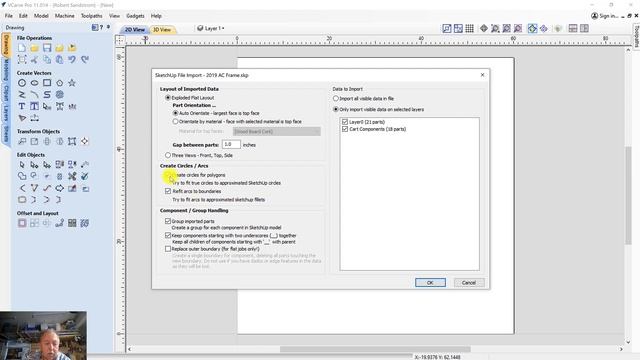Open the Edit menu
Image resolution: width=640 pixels, height=360 pixels.
[23, 16]
